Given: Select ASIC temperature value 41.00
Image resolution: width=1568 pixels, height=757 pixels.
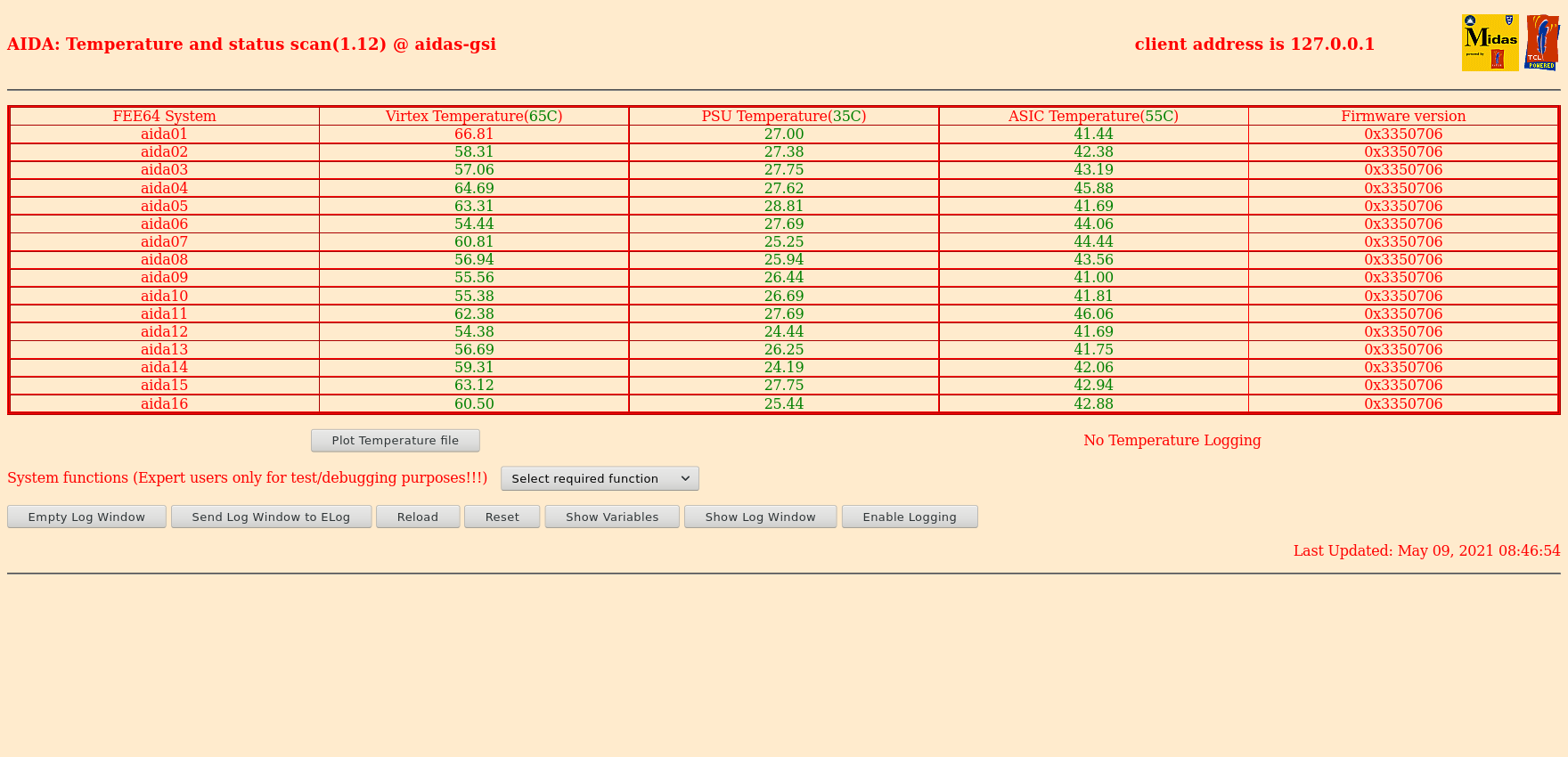Looking at the screenshot, I should [1093, 277].
